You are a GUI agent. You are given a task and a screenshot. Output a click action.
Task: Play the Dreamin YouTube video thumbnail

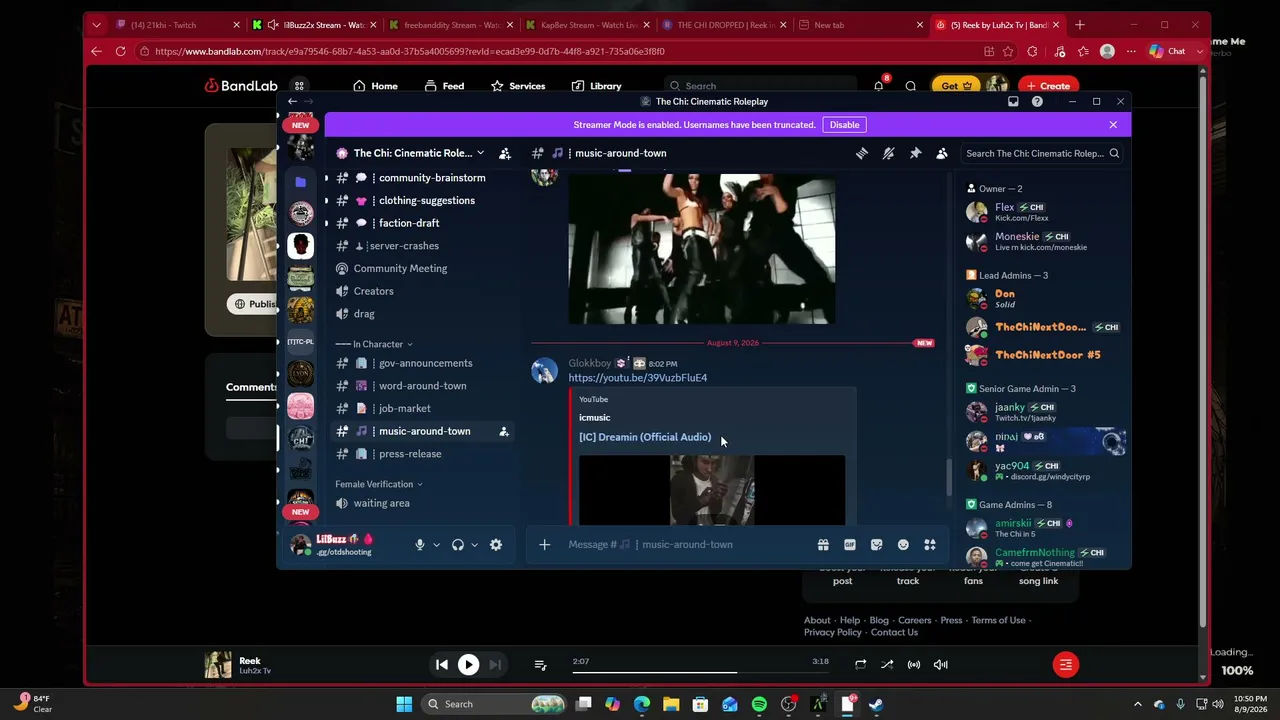(712, 490)
